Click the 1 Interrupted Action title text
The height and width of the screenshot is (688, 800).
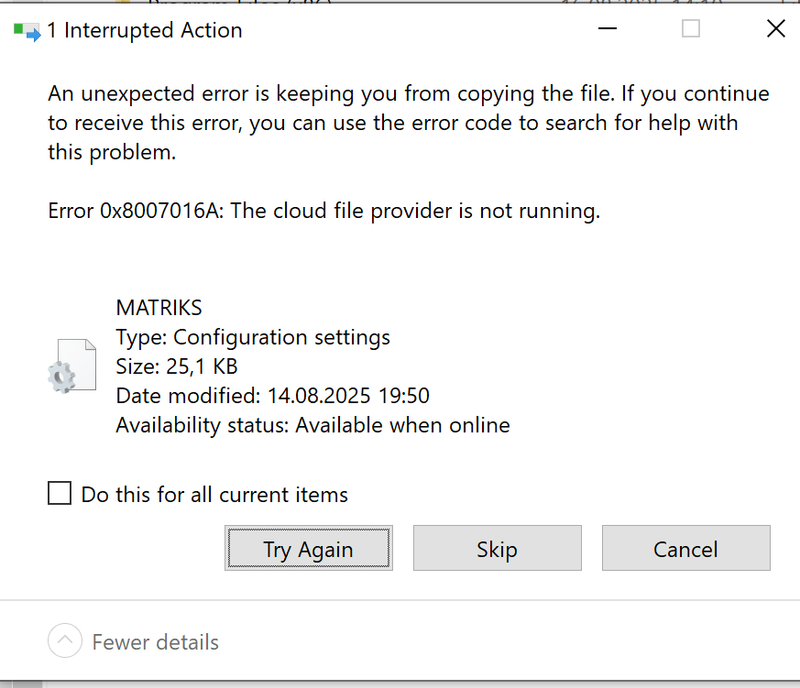(145, 30)
